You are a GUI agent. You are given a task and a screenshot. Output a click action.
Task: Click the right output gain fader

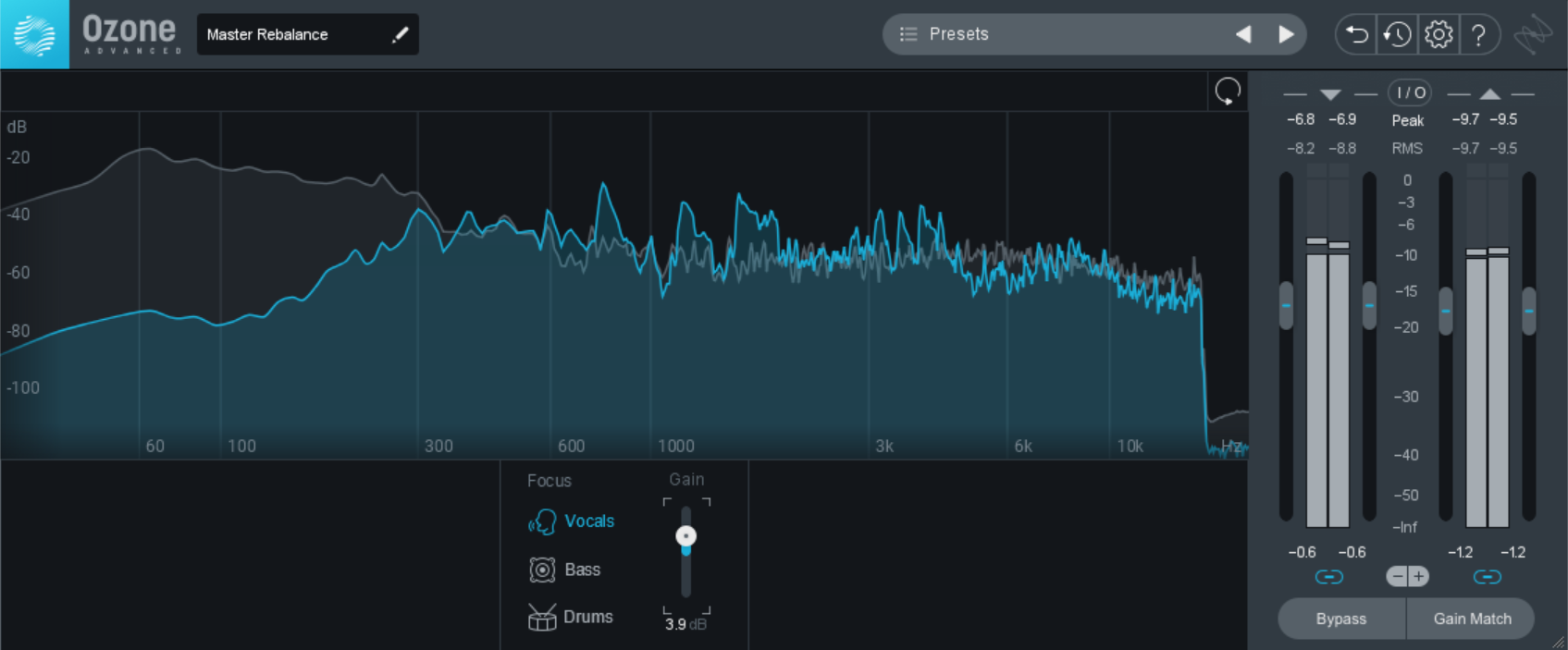pyautogui.click(x=1529, y=312)
